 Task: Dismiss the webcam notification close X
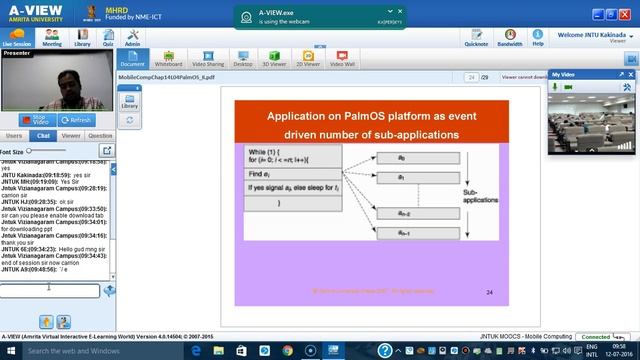pyautogui.click(x=400, y=11)
